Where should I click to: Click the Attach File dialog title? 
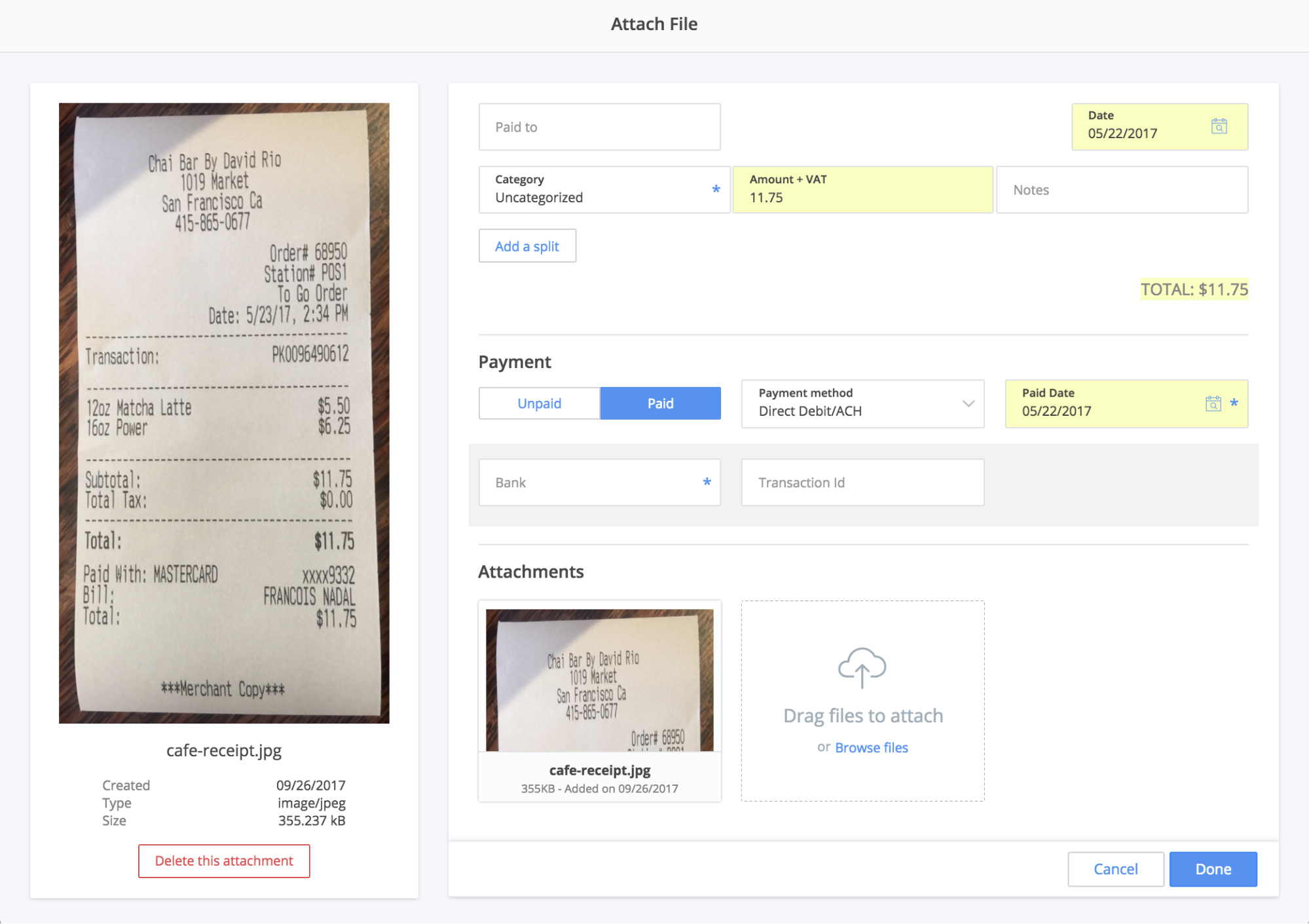point(654,24)
